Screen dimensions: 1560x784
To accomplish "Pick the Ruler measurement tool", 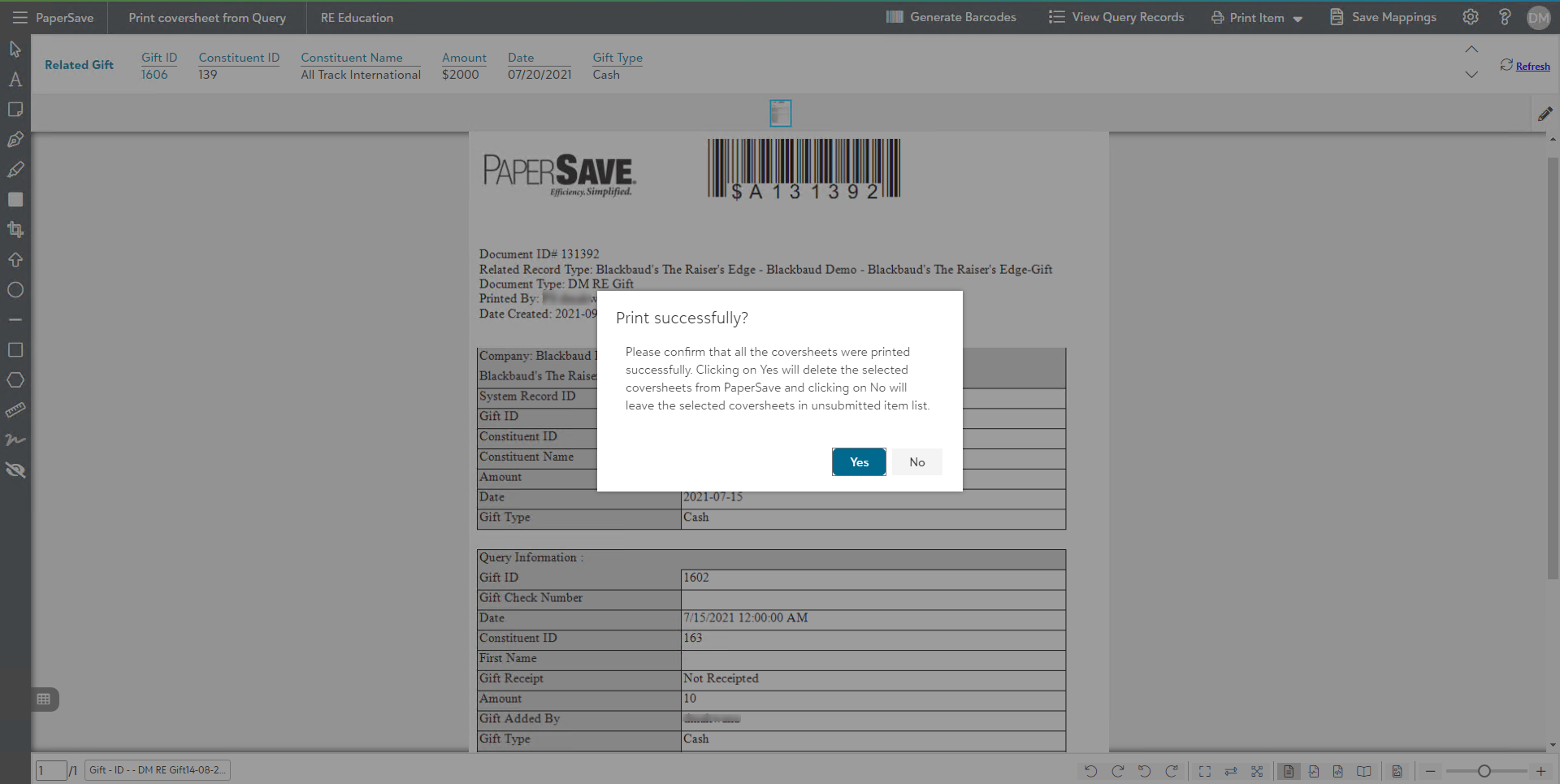I will [x=15, y=410].
